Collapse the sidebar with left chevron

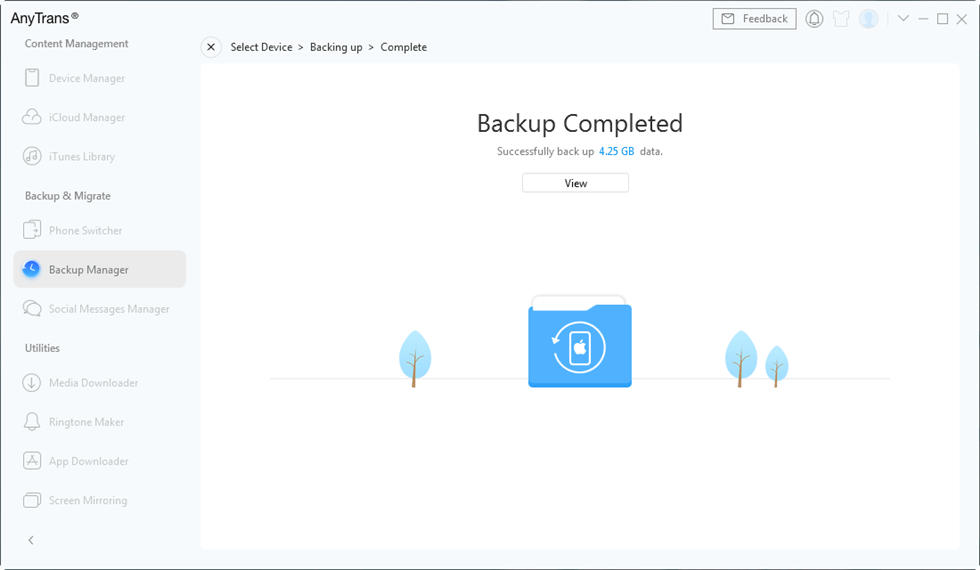(x=31, y=540)
